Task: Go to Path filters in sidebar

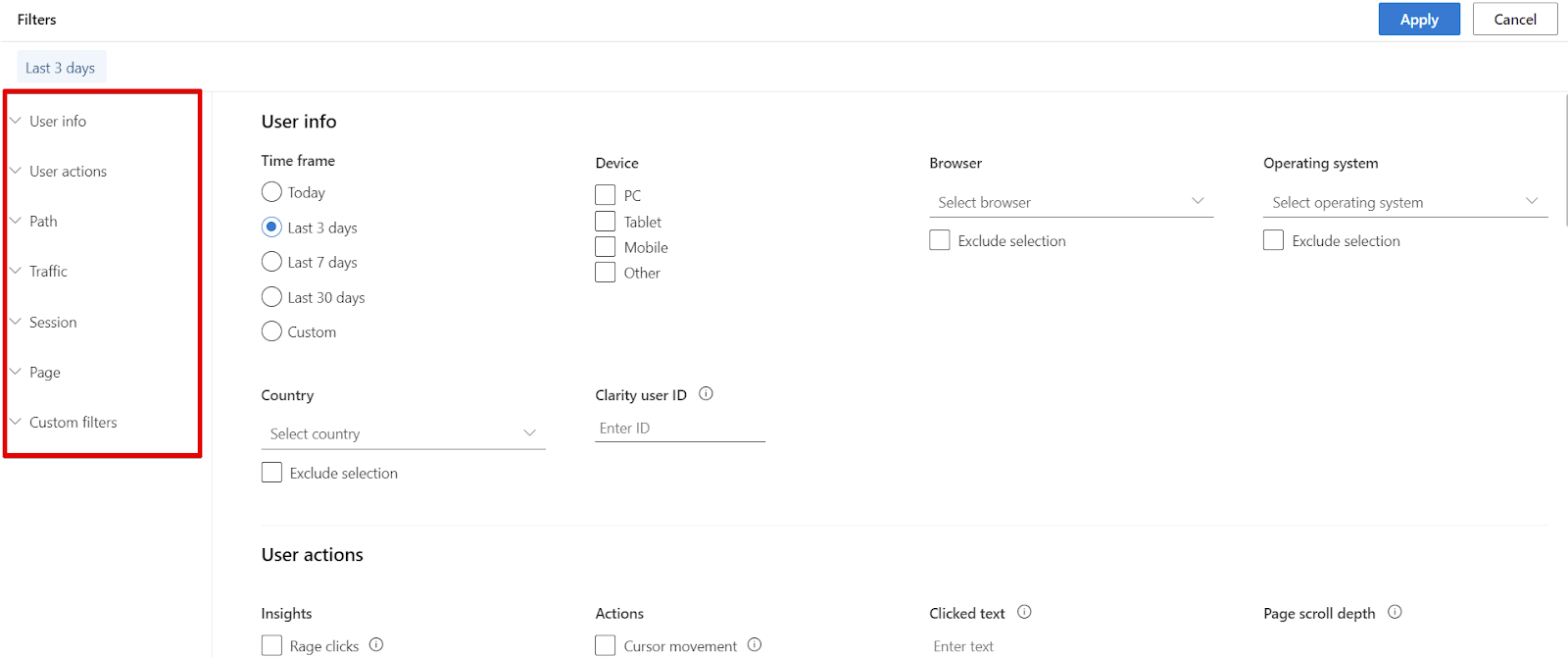Action: (43, 221)
